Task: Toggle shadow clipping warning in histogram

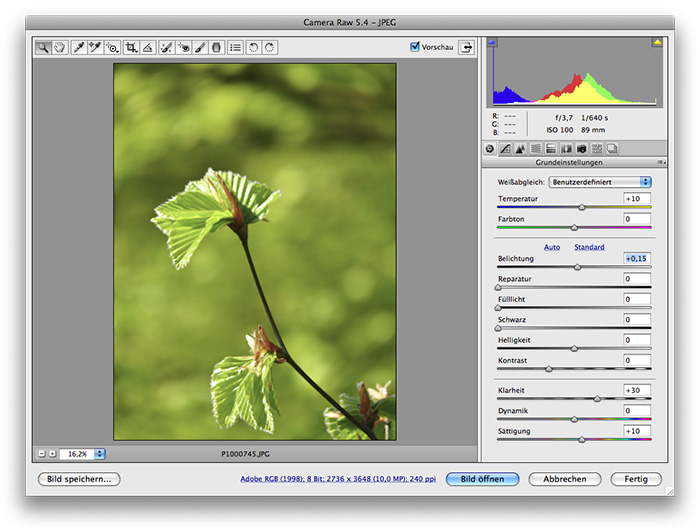Action: coord(492,42)
